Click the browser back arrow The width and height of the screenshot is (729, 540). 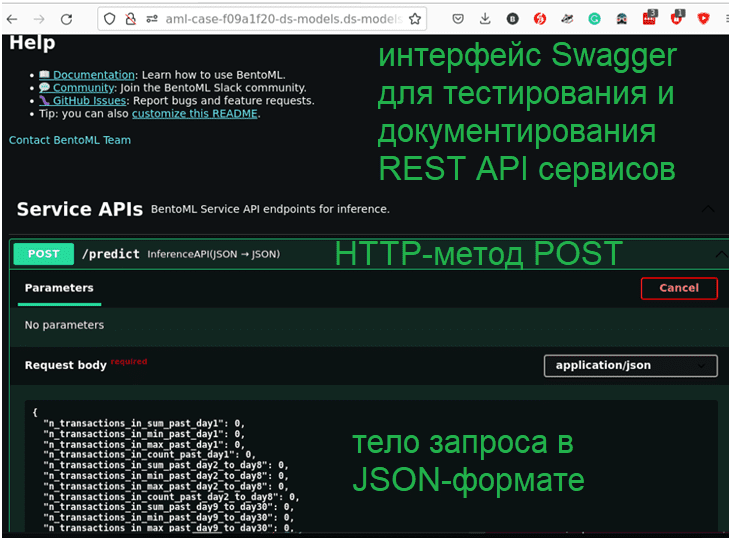click(12, 19)
